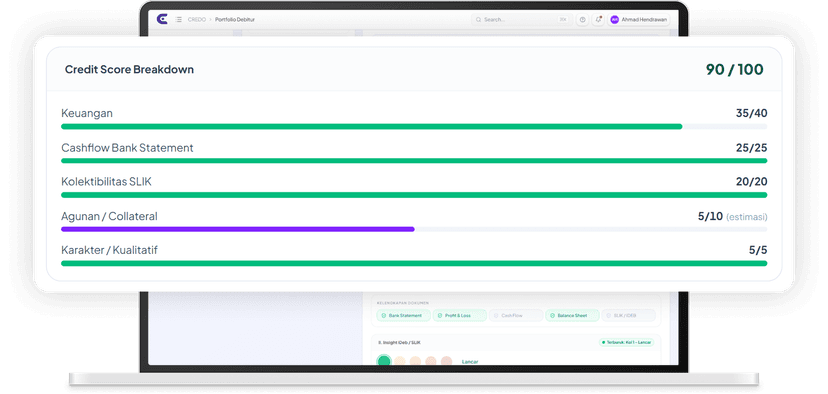Click the purple Agunan / Collateral progress bar

click(238, 229)
